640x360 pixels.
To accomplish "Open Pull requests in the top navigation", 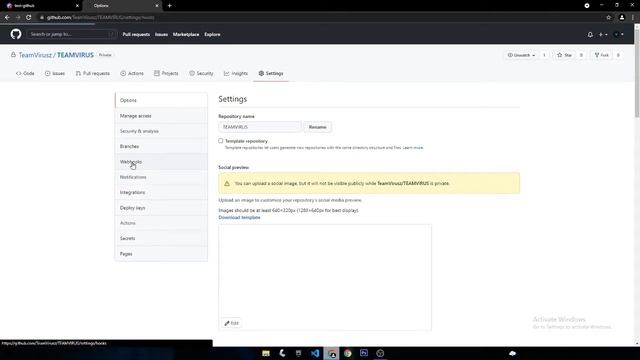I will (136, 35).
